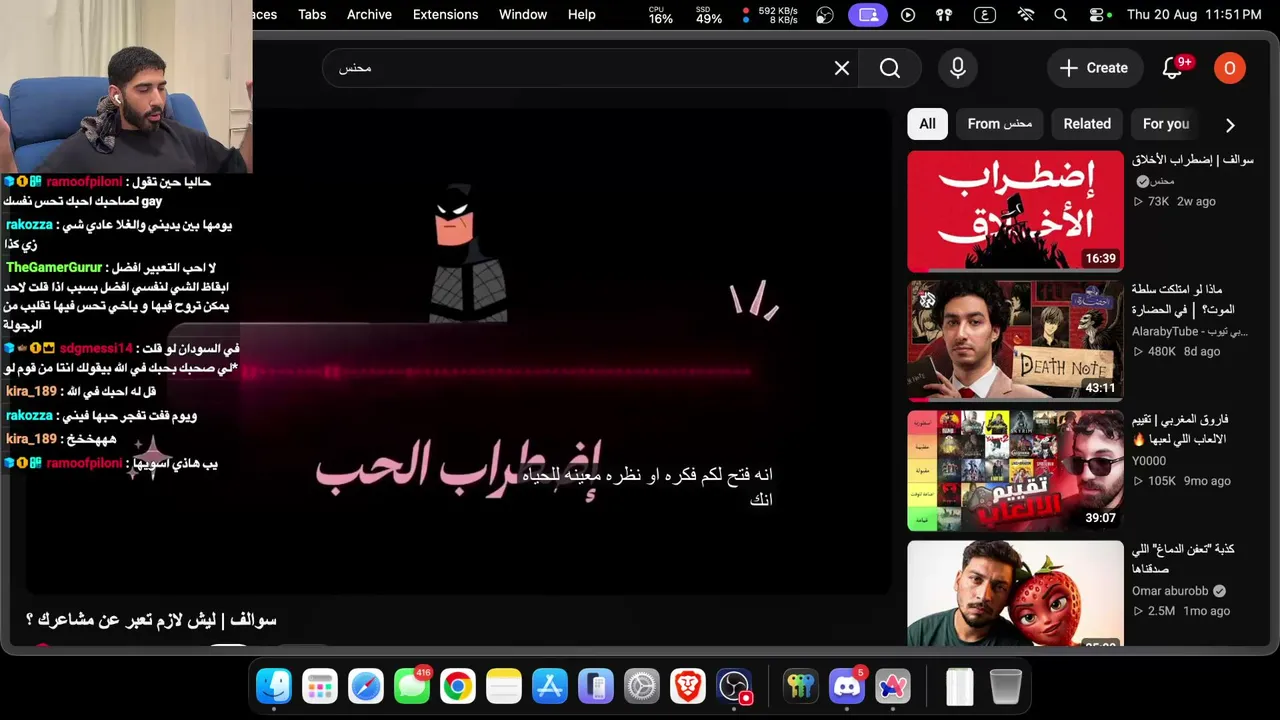Open video title 'فاروق المغربي | تقييم الالعاب'

(1180, 430)
